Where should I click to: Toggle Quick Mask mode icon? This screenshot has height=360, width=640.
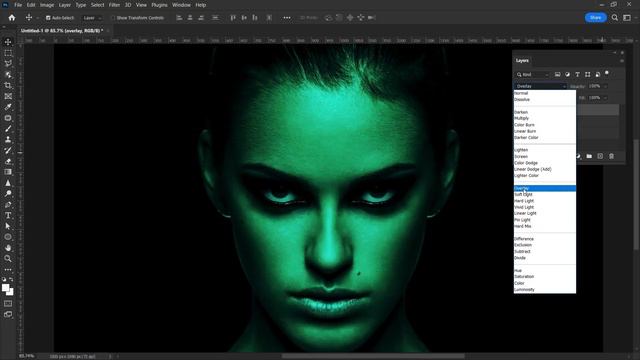(x=8, y=304)
